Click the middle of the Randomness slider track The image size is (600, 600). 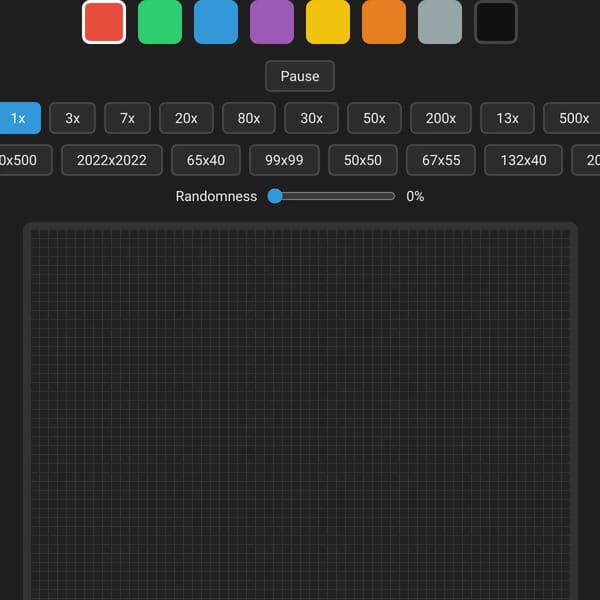331,196
